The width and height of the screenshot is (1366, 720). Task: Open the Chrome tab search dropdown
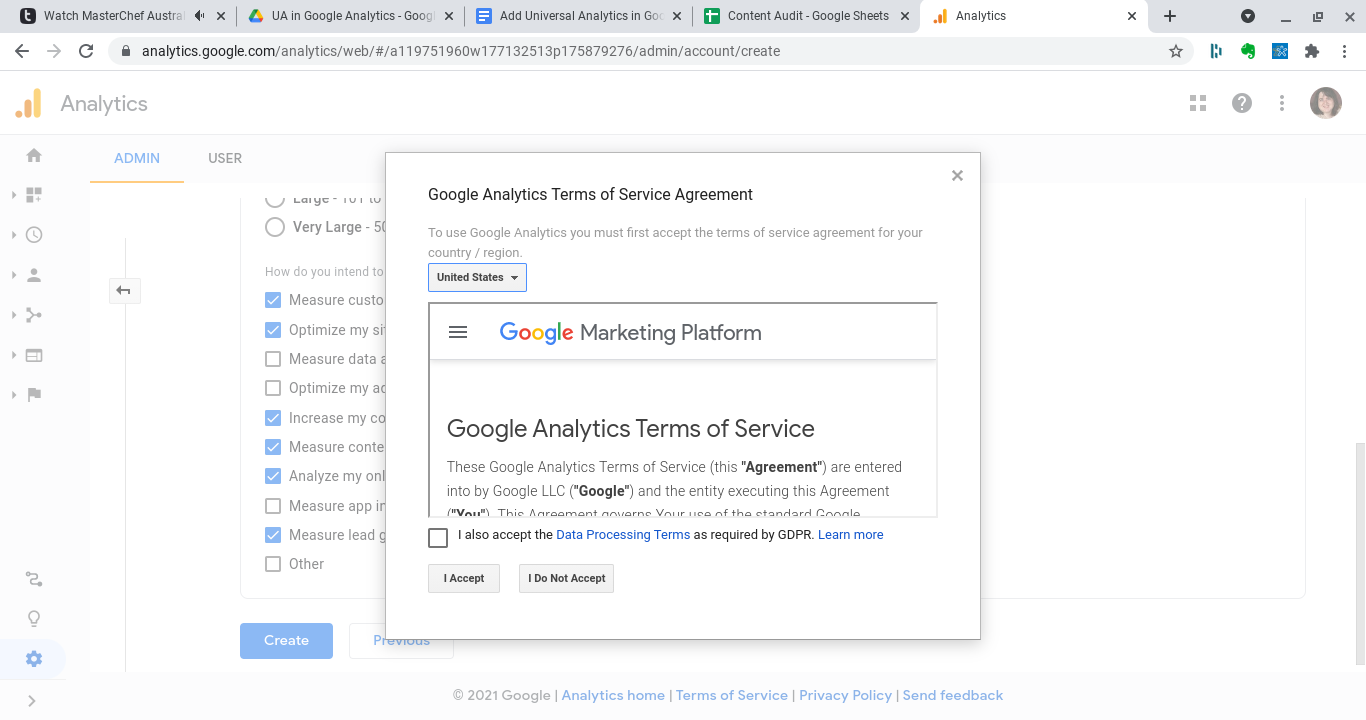(1248, 16)
